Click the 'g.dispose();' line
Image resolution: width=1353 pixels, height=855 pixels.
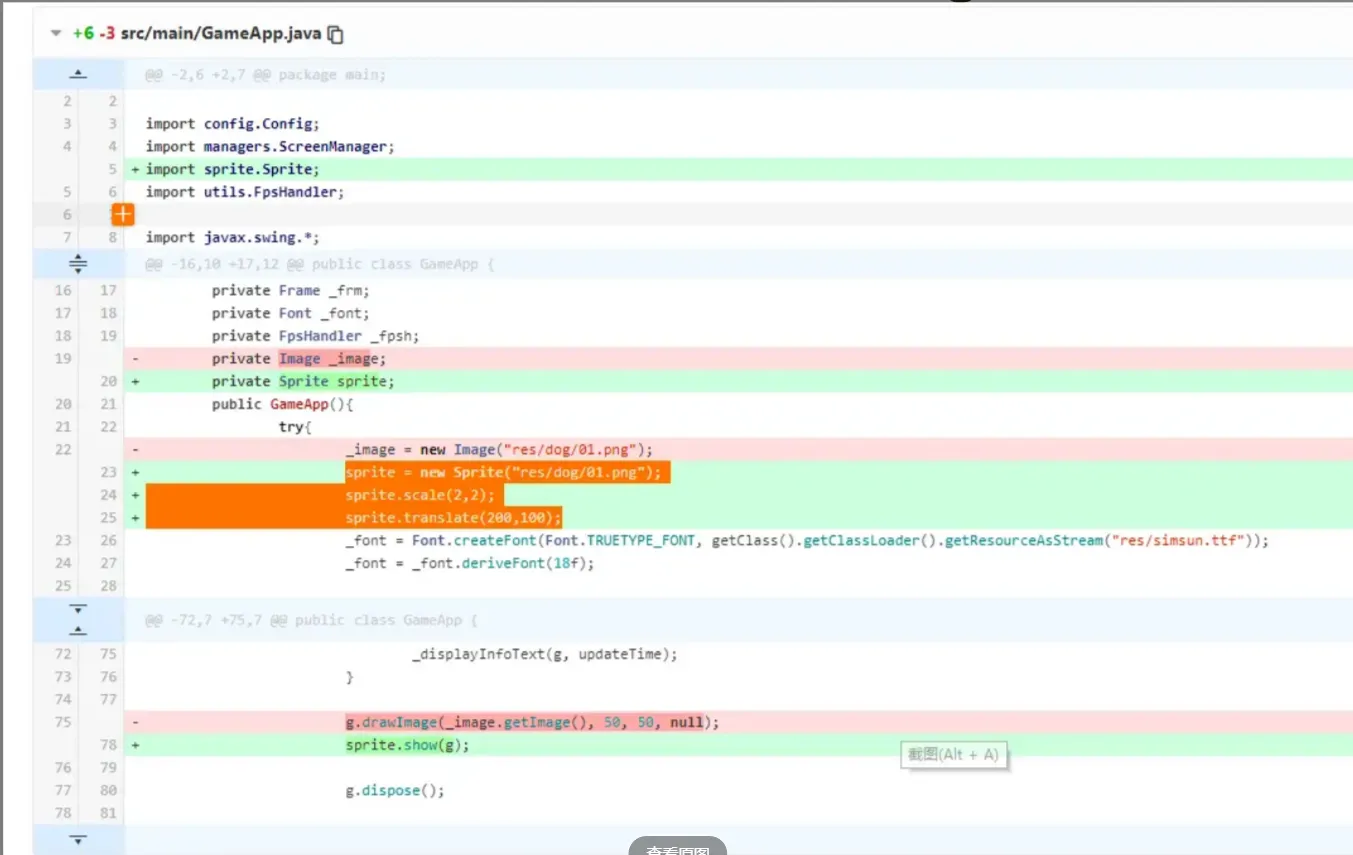pyautogui.click(x=395, y=790)
